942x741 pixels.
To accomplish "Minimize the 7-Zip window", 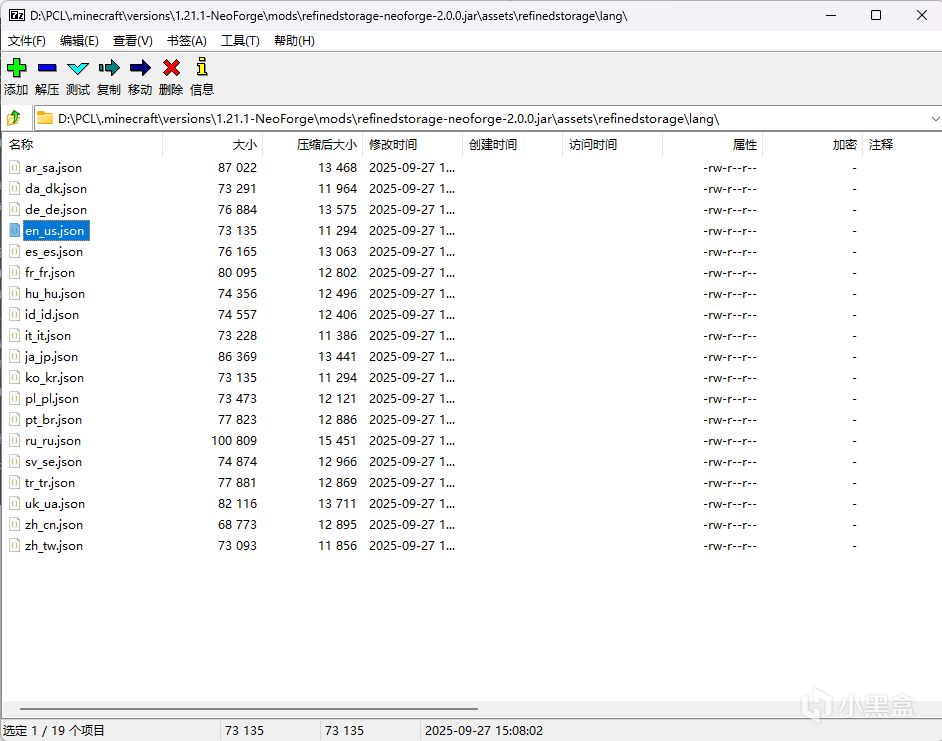I will 831,15.
